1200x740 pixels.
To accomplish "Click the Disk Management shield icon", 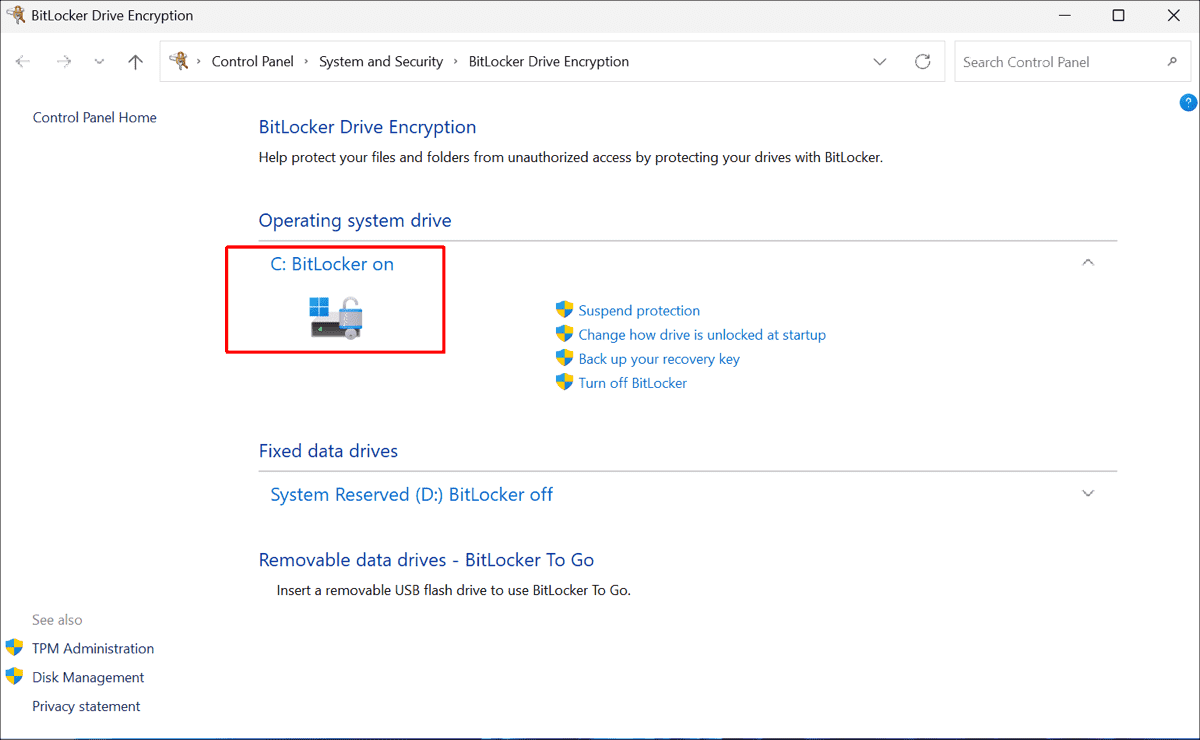I will [x=14, y=677].
